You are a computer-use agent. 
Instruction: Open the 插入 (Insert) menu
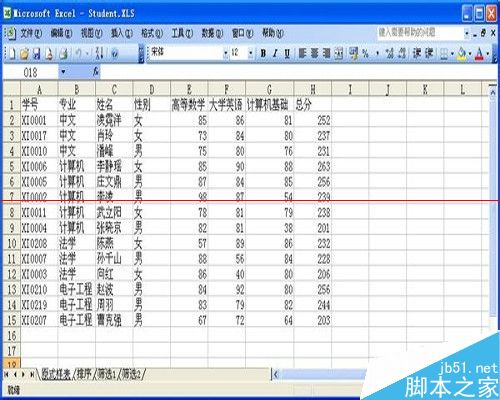[122, 33]
